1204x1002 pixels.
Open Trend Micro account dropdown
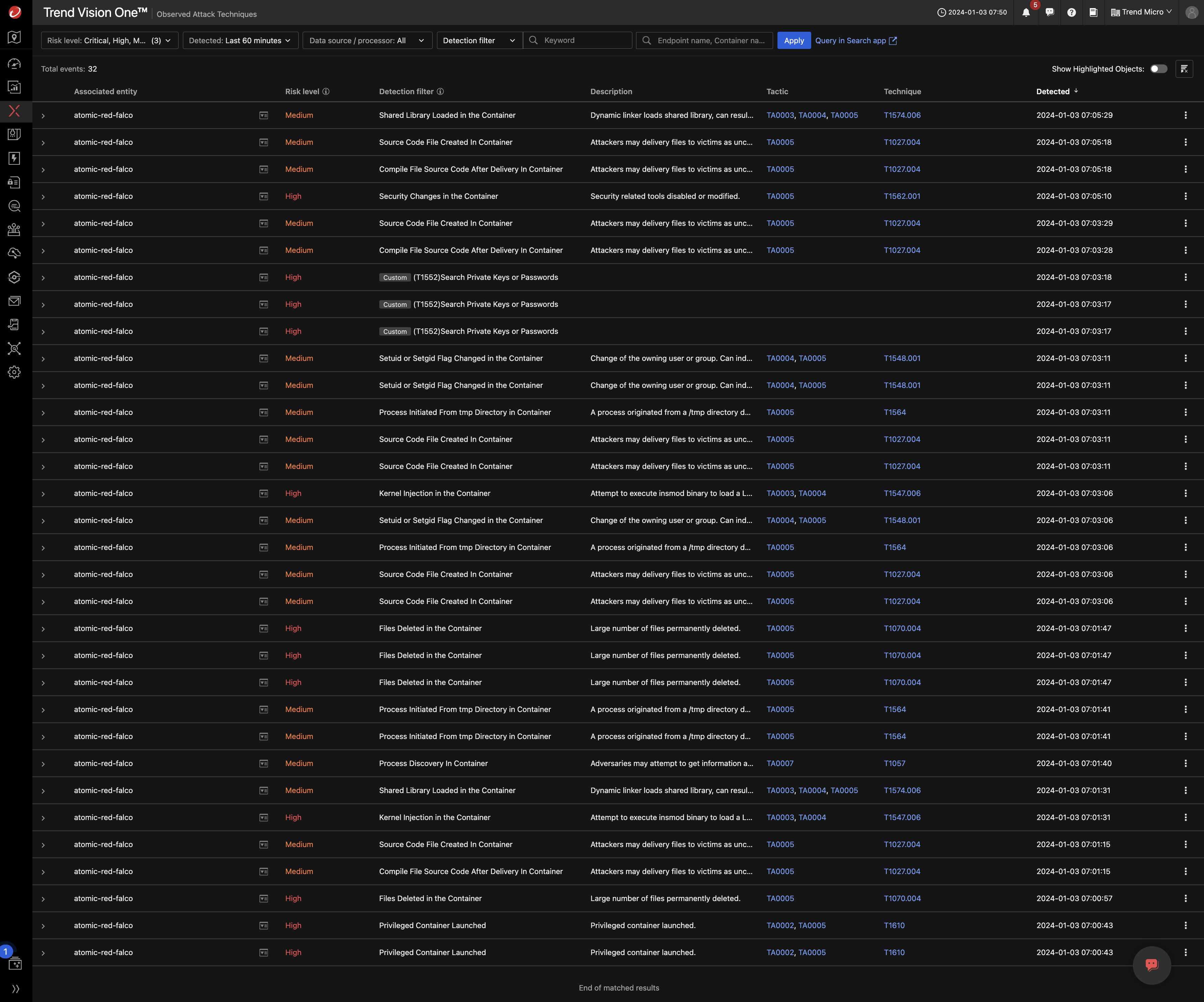point(1142,12)
